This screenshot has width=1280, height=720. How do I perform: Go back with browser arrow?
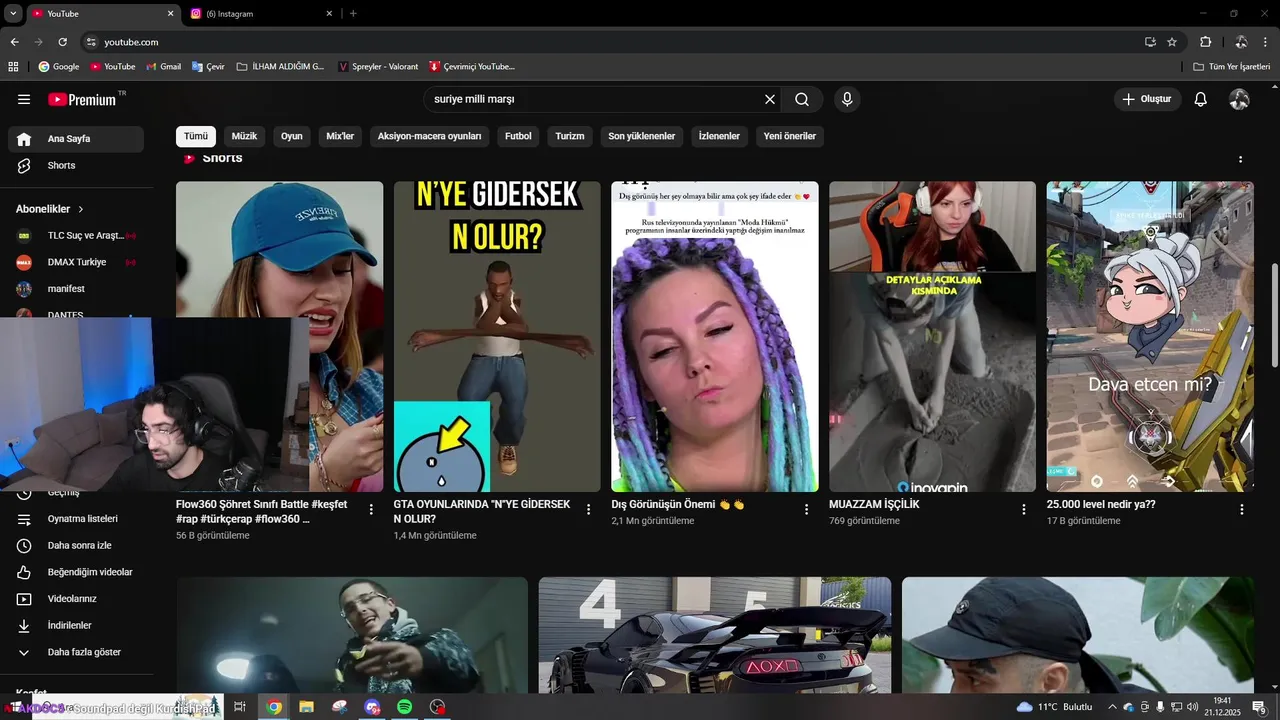click(x=14, y=42)
